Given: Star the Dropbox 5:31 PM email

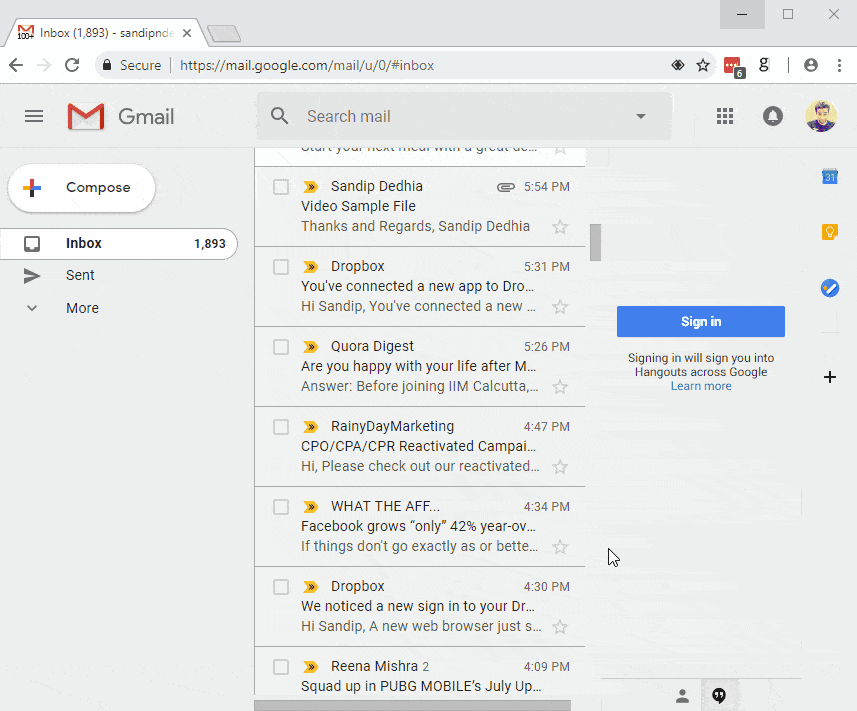Looking at the screenshot, I should 560,307.
